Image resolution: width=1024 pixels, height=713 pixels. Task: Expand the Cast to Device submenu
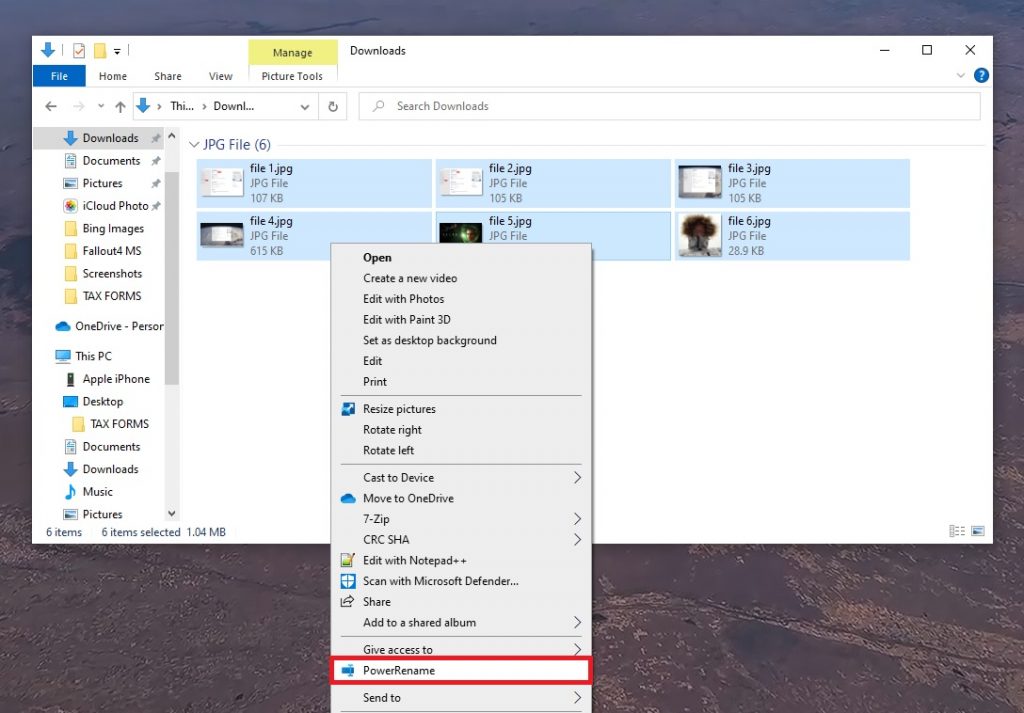click(461, 477)
